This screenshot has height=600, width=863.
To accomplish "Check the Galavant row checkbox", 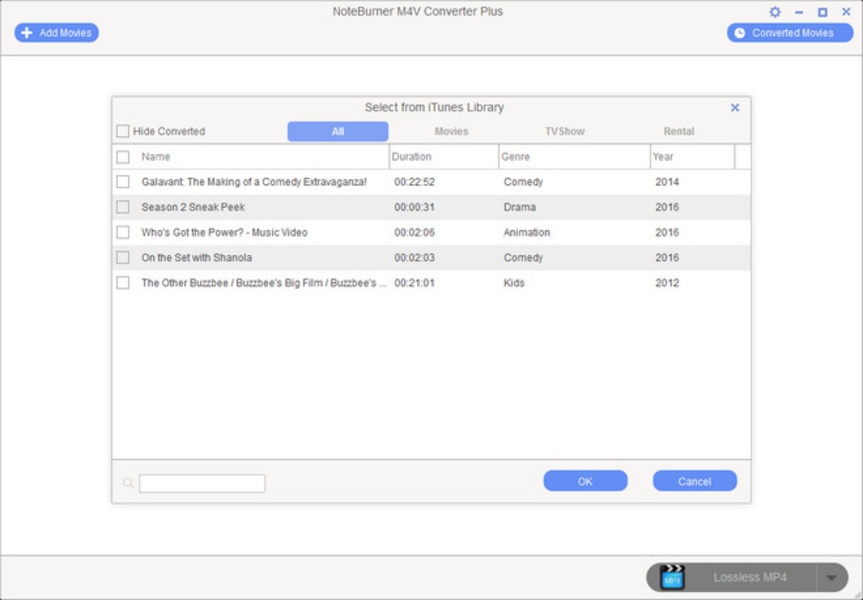I will click(123, 182).
